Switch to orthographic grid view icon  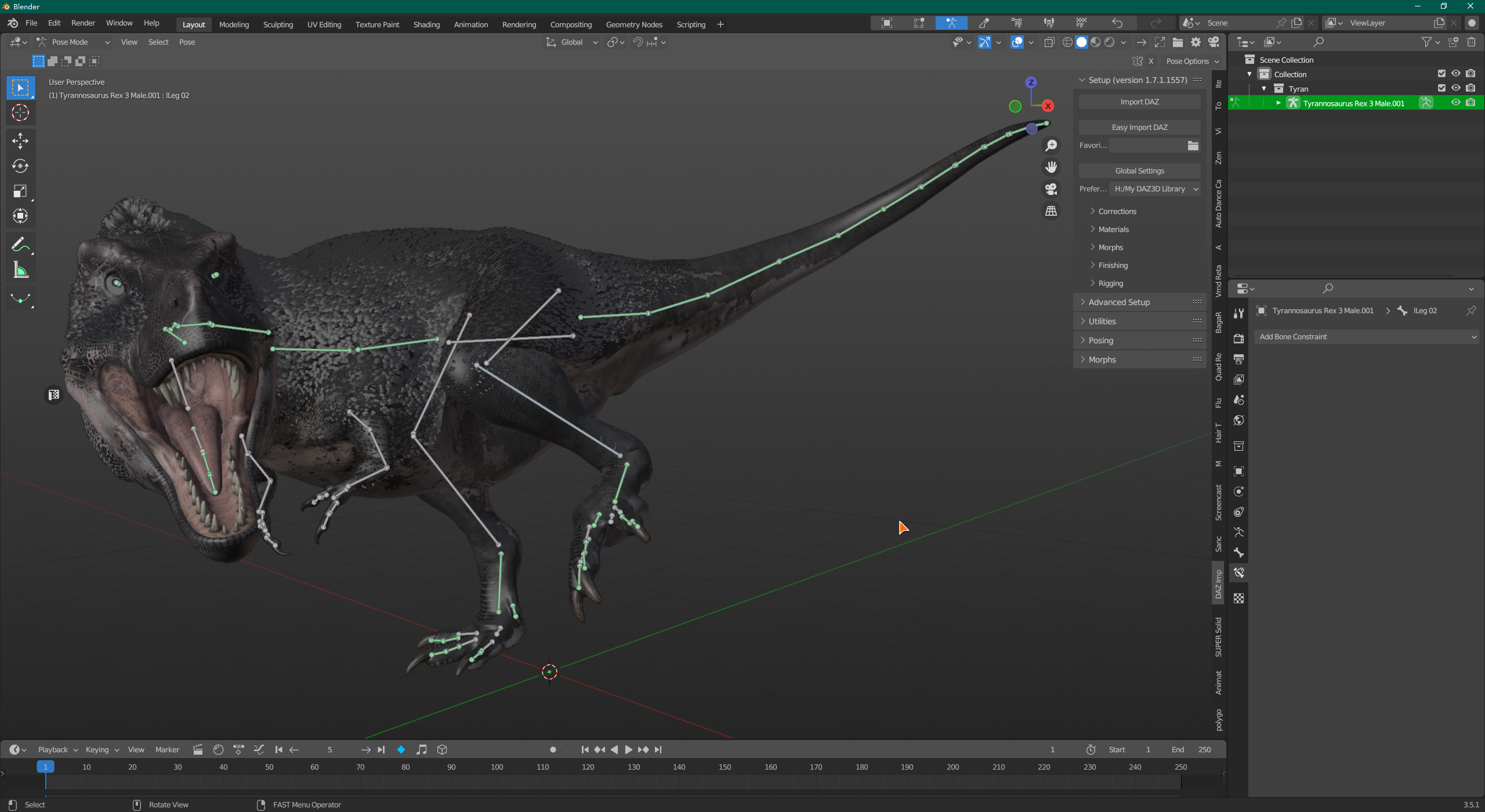click(x=1051, y=211)
